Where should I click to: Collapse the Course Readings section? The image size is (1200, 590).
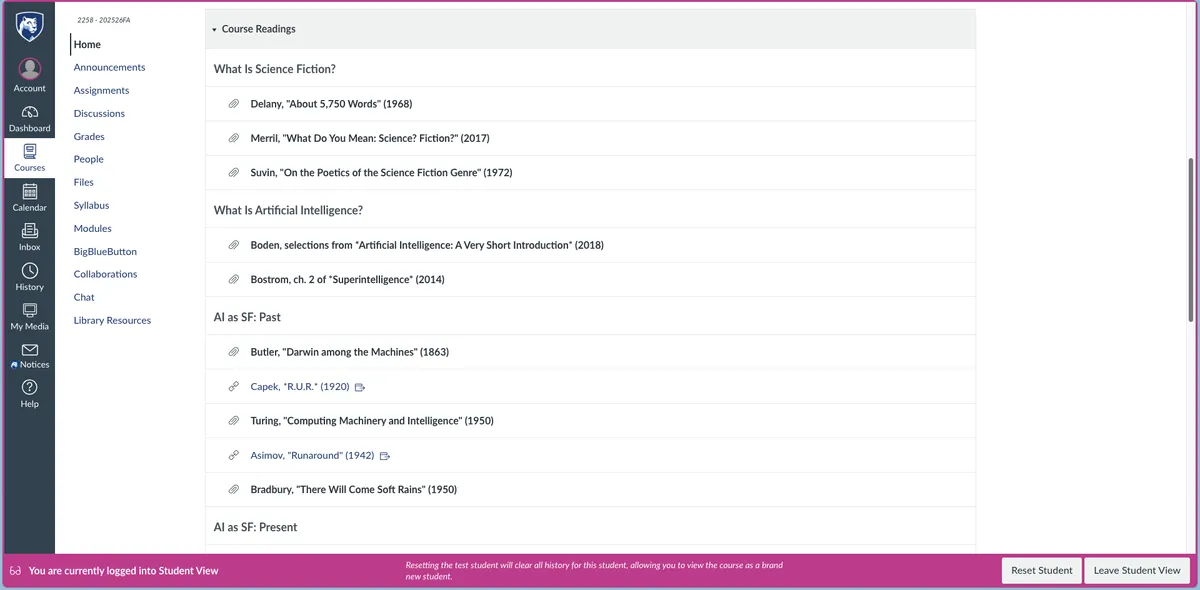coord(215,29)
